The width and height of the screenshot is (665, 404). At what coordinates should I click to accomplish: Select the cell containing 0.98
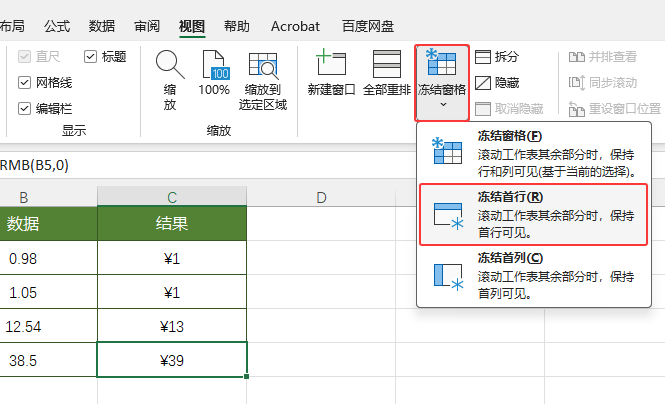pyautogui.click(x=48, y=258)
